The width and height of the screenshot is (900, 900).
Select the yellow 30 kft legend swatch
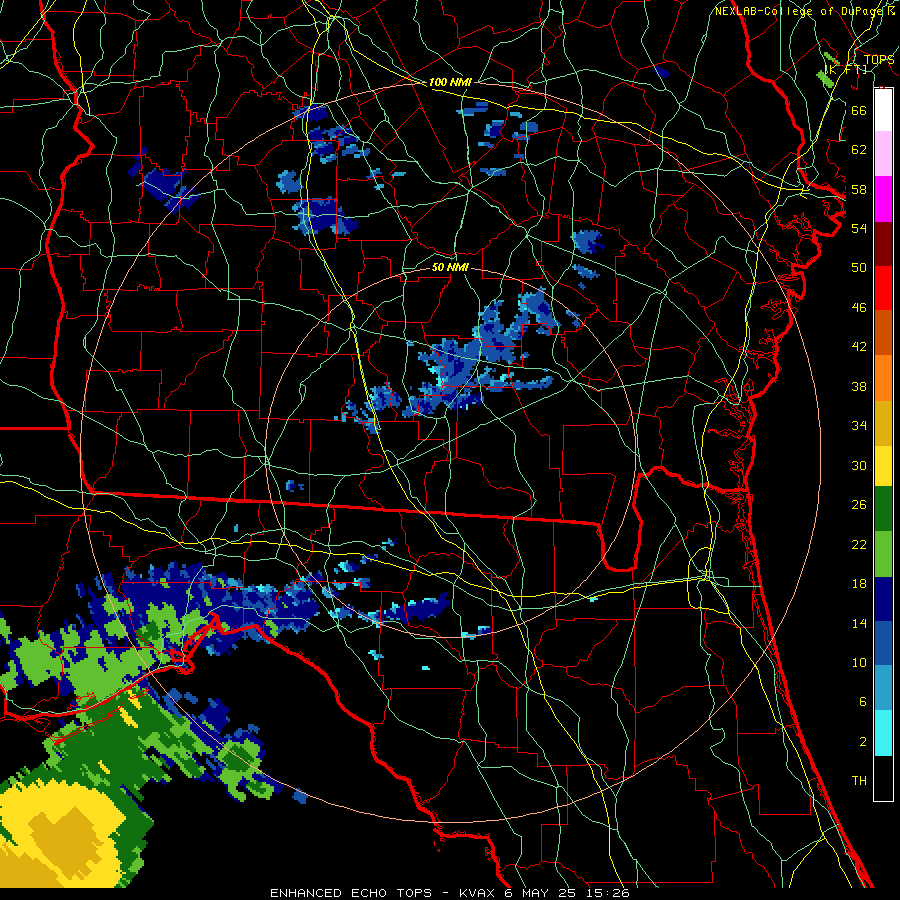point(883,465)
